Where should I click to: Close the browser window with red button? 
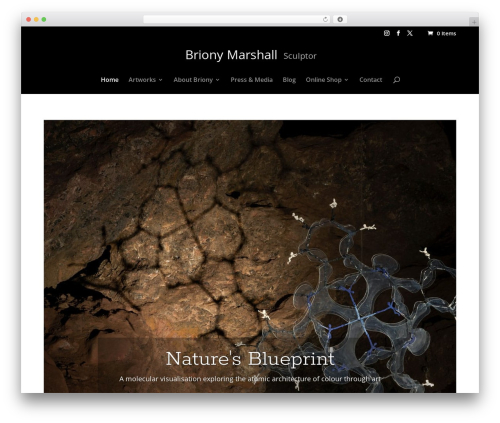(29, 19)
